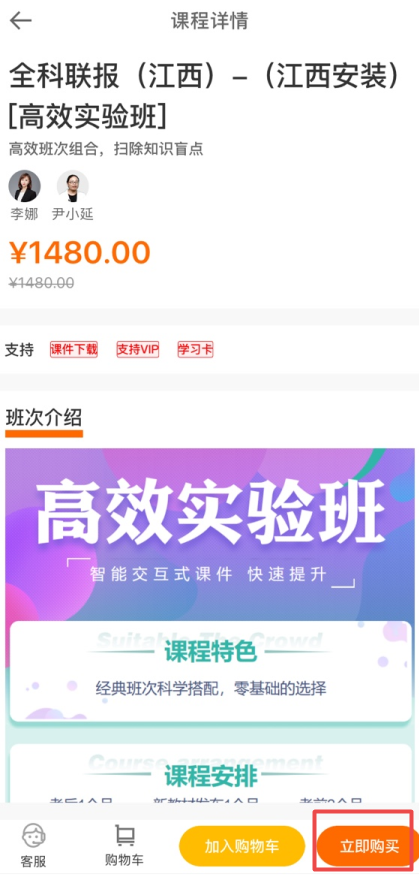Tap teacher 李娜 avatar

pos(25,186)
